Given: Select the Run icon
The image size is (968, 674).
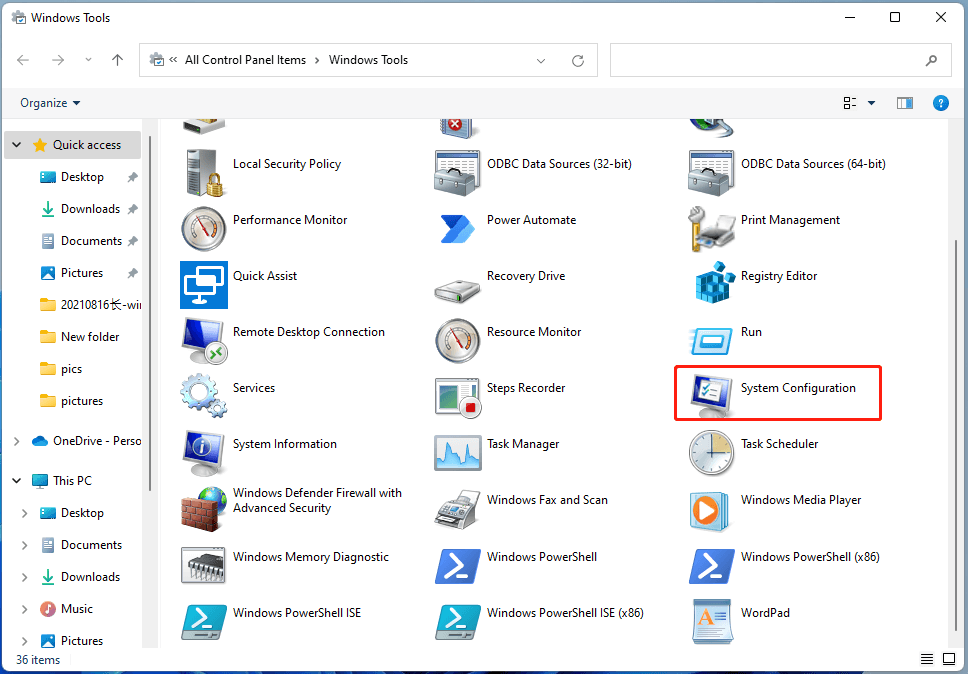Looking at the screenshot, I should click(711, 341).
